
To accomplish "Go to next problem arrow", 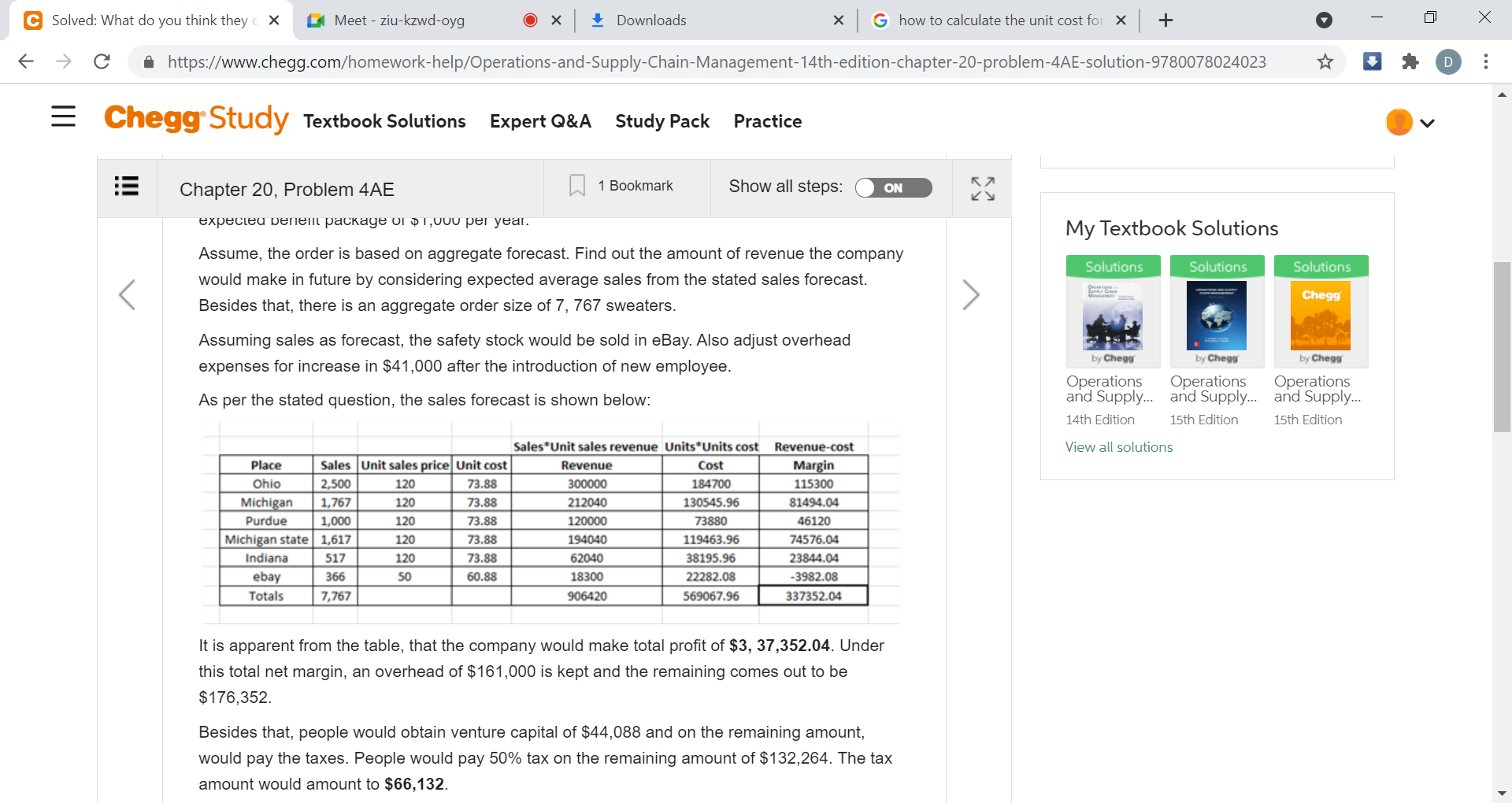I will tap(971, 295).
